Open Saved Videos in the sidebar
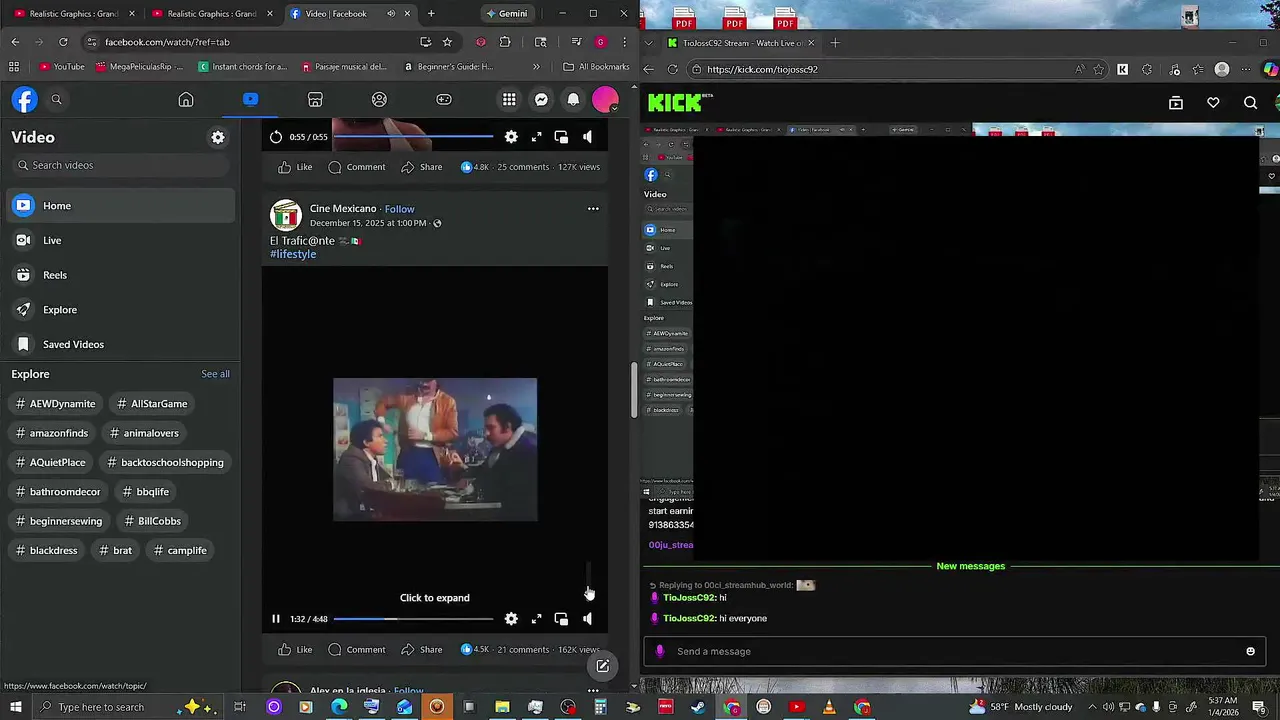Screen dimensions: 1280x720 point(120,344)
